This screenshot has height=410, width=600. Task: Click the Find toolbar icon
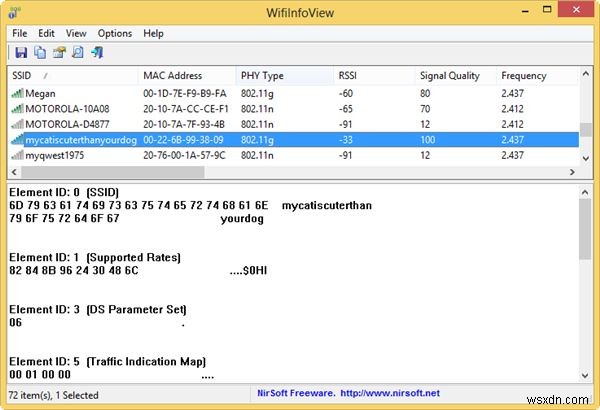pyautogui.click(x=78, y=52)
